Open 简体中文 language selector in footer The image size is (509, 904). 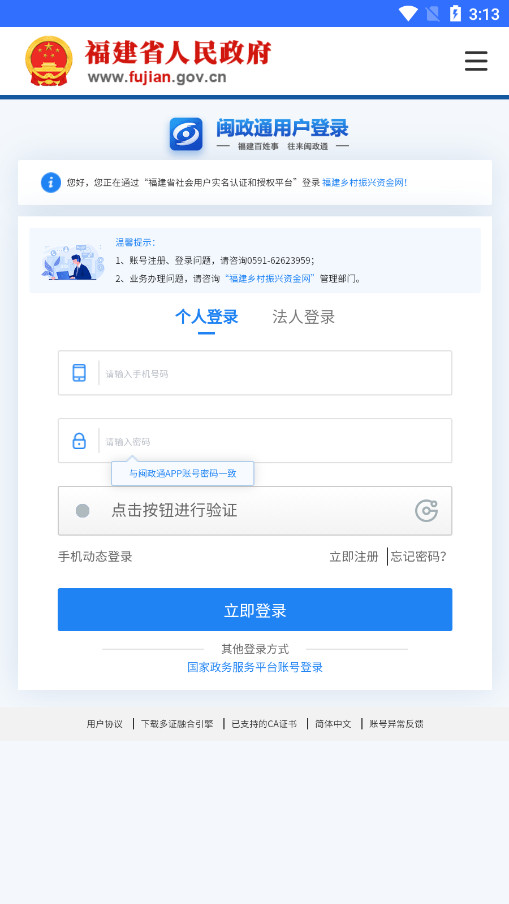333,724
